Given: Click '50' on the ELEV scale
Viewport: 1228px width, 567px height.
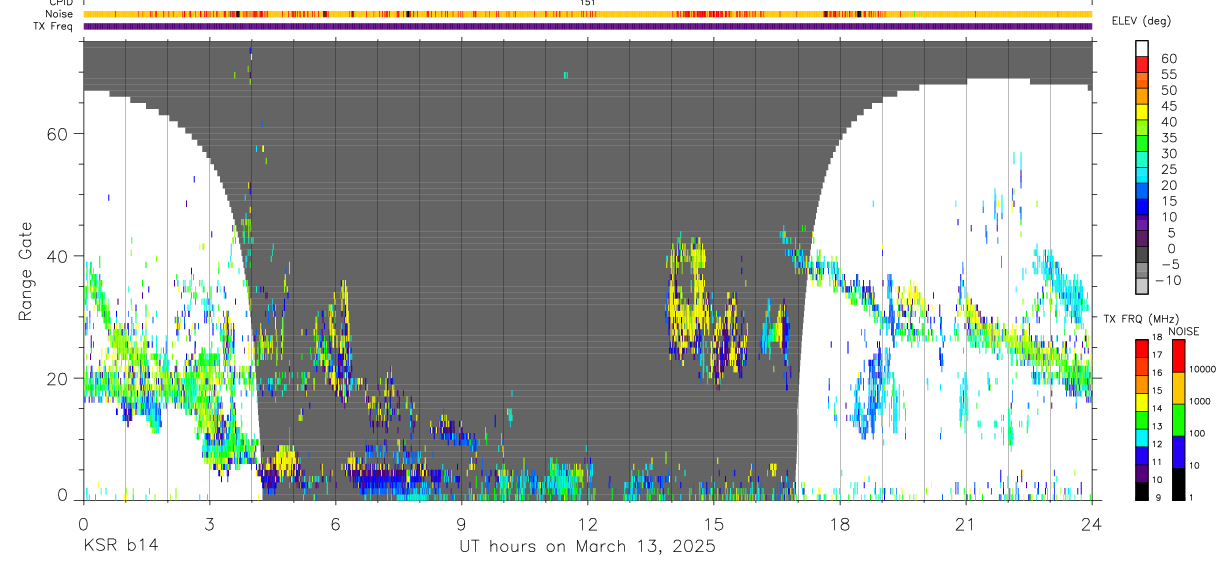Looking at the screenshot, I should [1167, 89].
